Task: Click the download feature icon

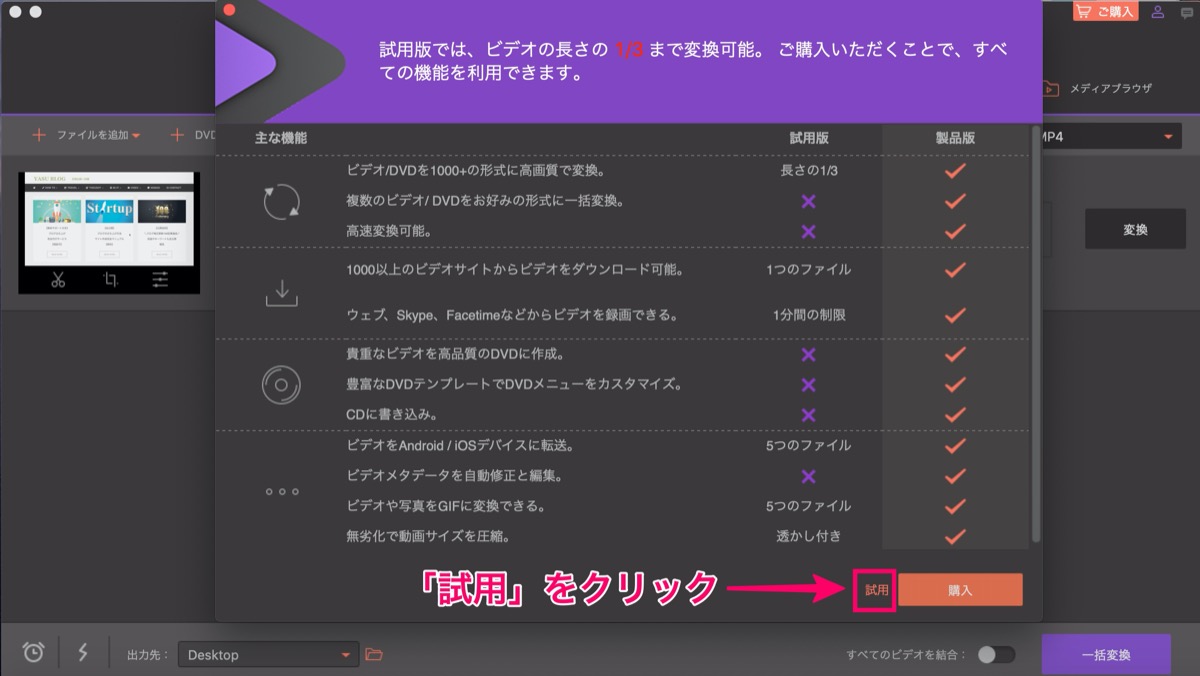Action: (281, 292)
